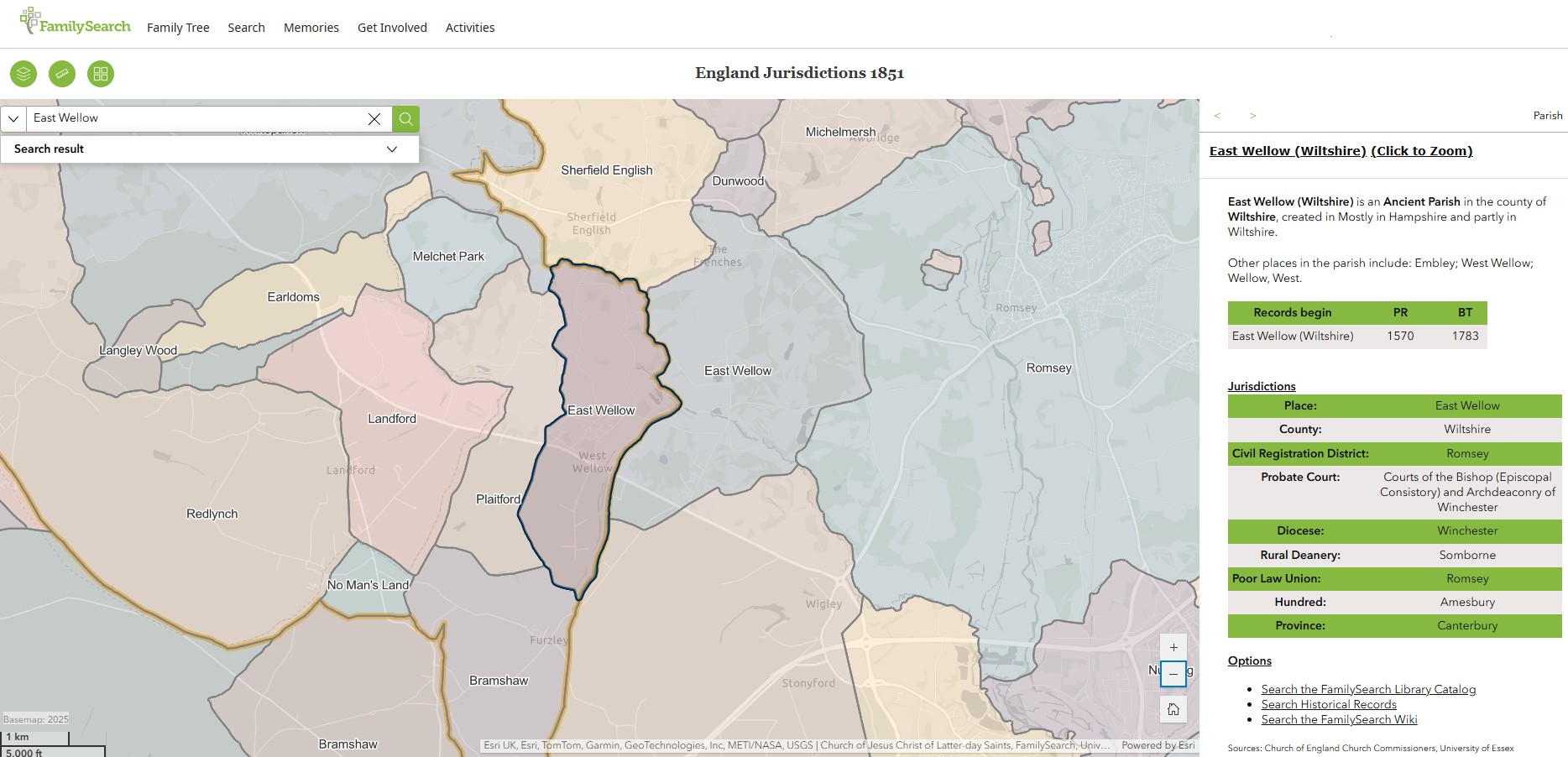Image resolution: width=1568 pixels, height=757 pixels.
Task: Click East Wellow (Wiltshire) zoom link
Action: tap(1341, 151)
